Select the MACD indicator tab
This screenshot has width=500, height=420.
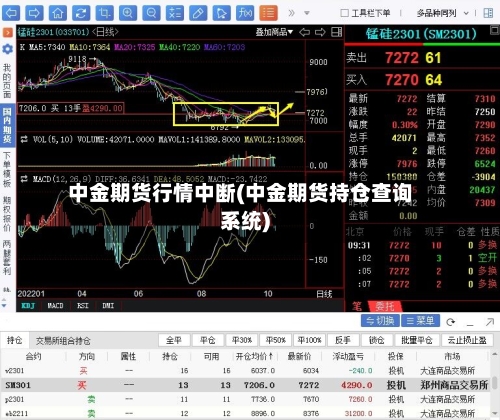(x=55, y=305)
